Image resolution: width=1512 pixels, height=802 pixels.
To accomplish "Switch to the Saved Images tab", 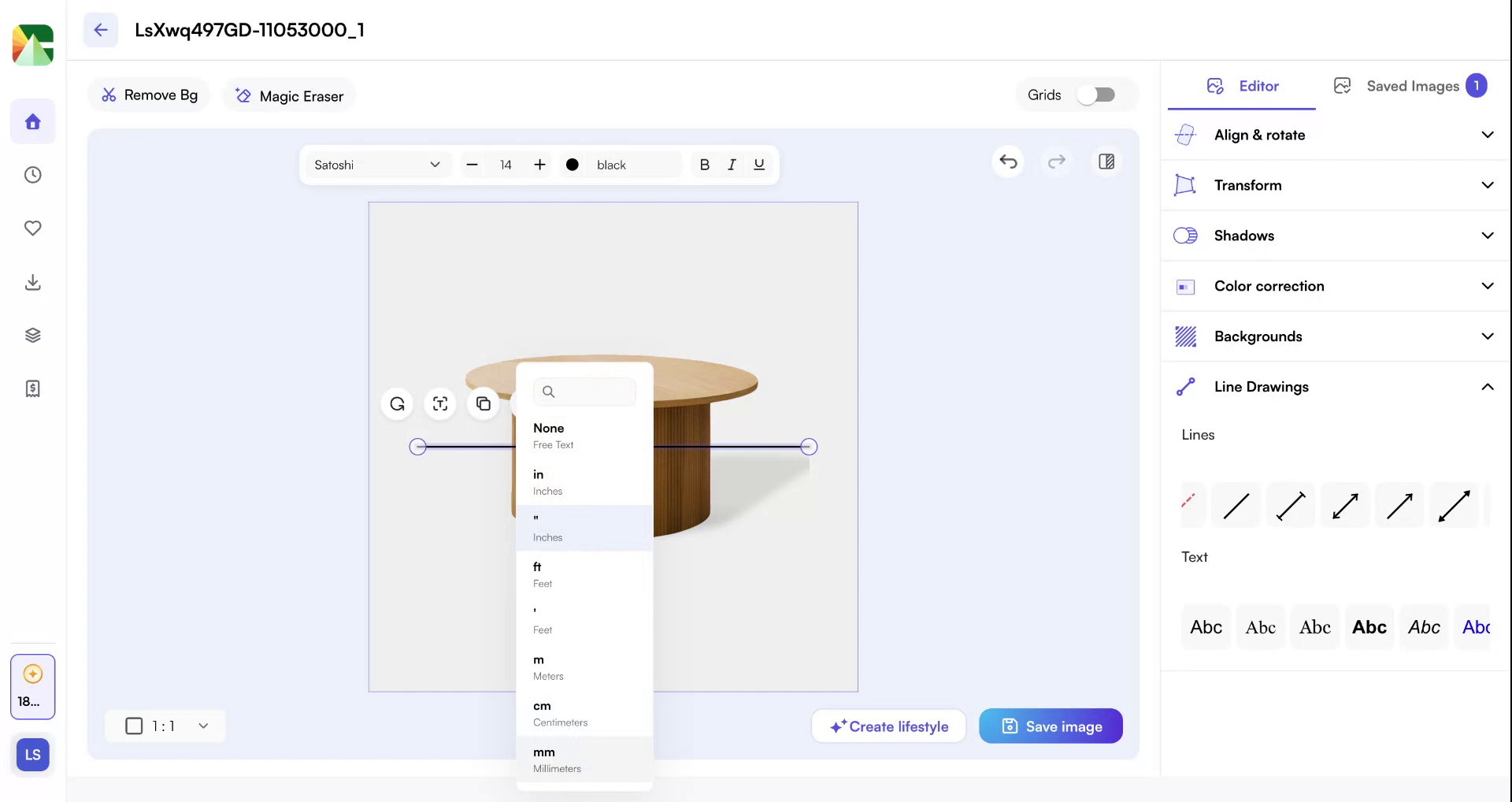I will [1412, 85].
